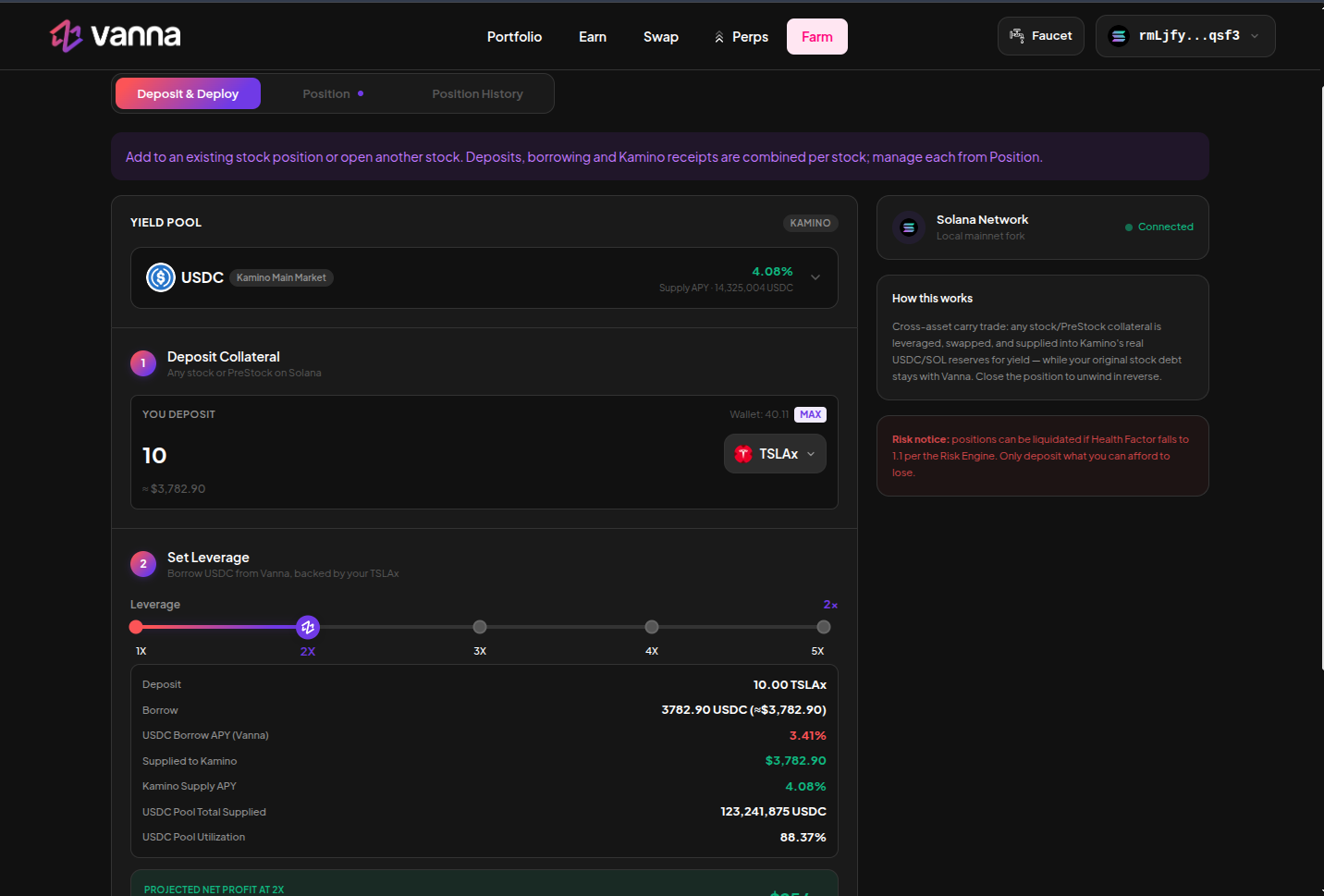This screenshot has width=1324, height=896.
Task: Set leverage slider to 3X stop
Action: click(480, 627)
